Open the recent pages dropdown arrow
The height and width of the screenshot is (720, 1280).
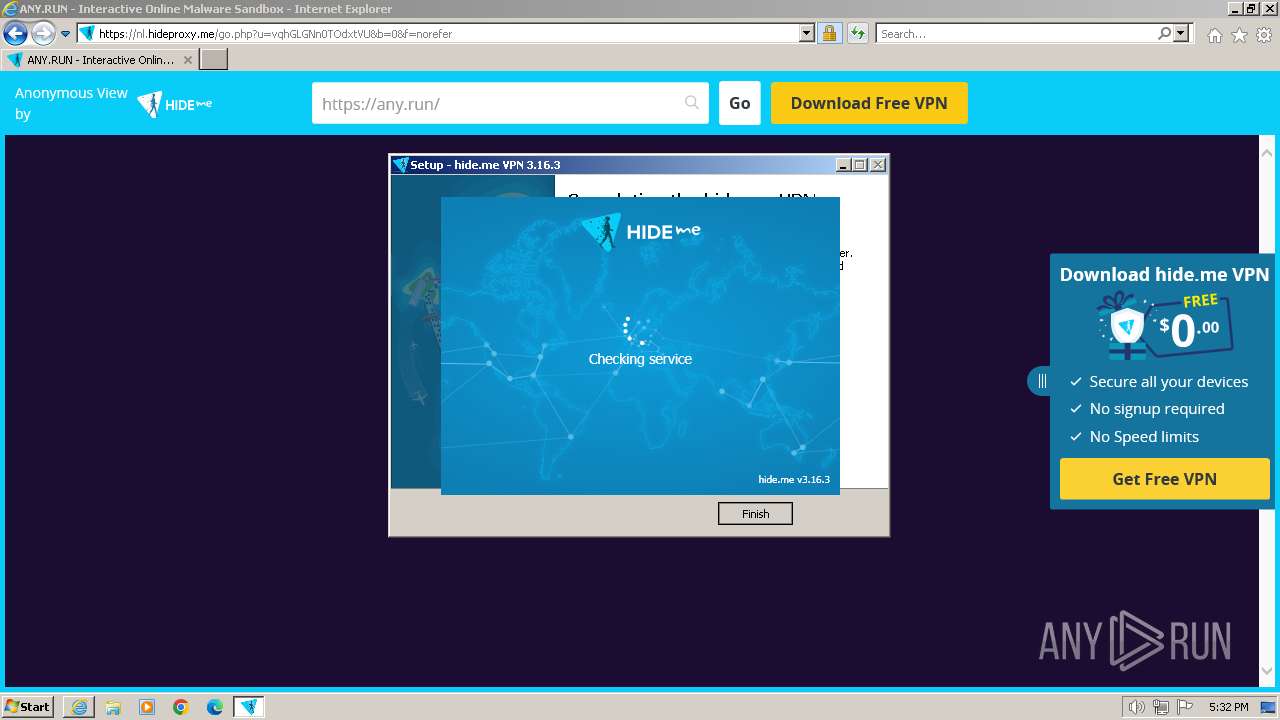coord(65,34)
